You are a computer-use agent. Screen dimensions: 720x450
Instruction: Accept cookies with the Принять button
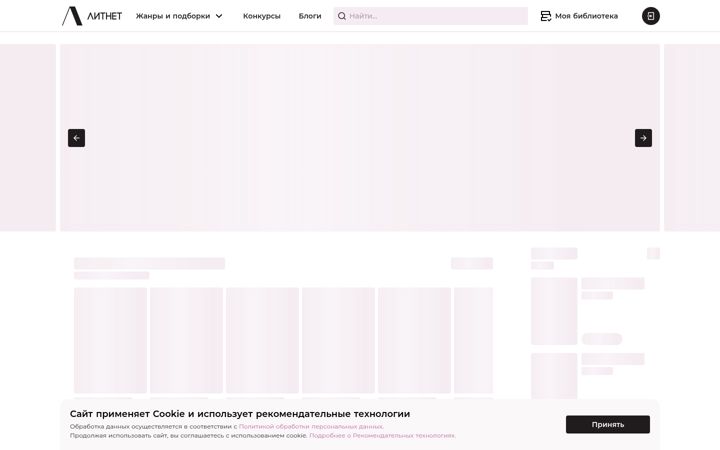tap(608, 424)
